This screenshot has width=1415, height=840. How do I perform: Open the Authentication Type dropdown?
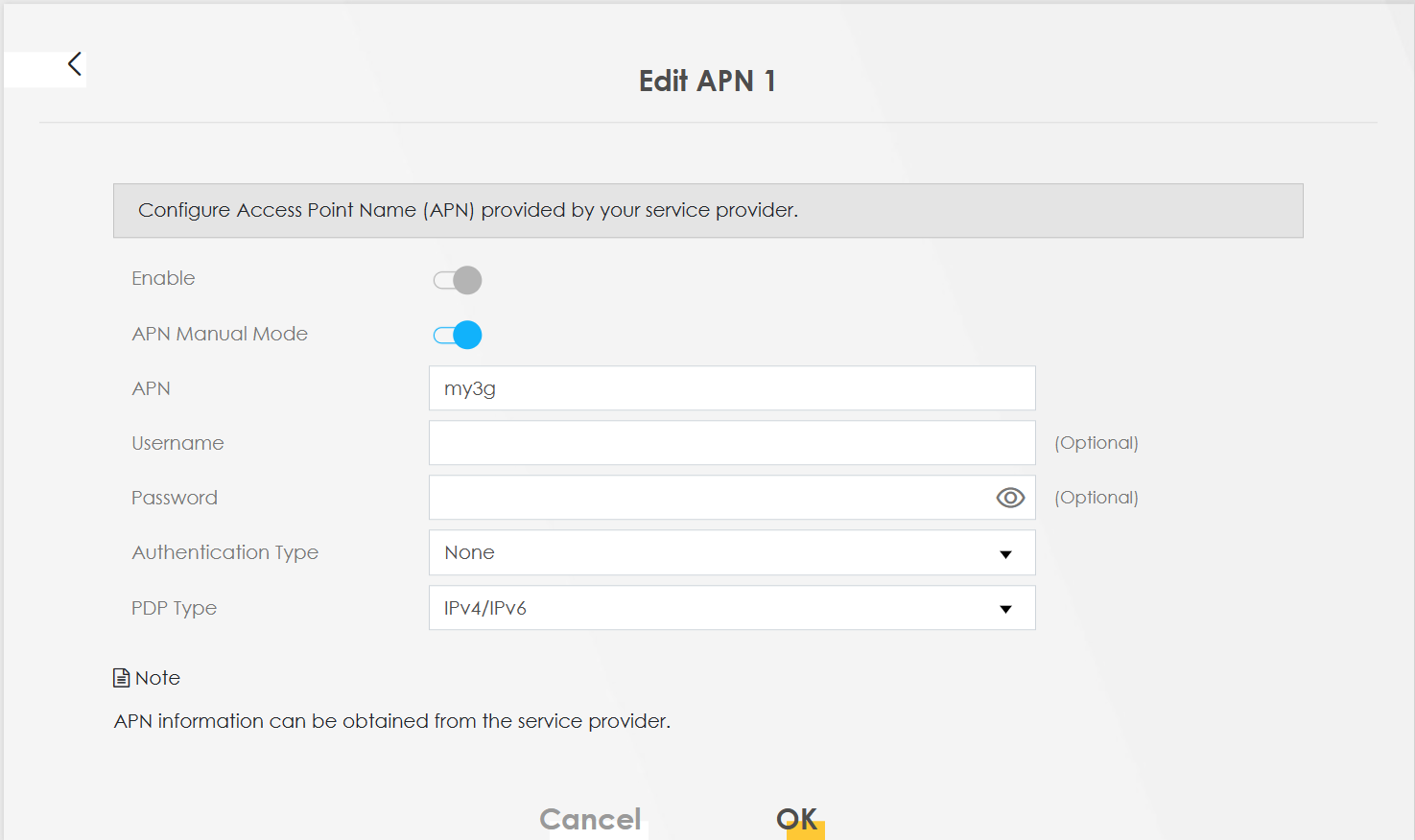click(731, 553)
